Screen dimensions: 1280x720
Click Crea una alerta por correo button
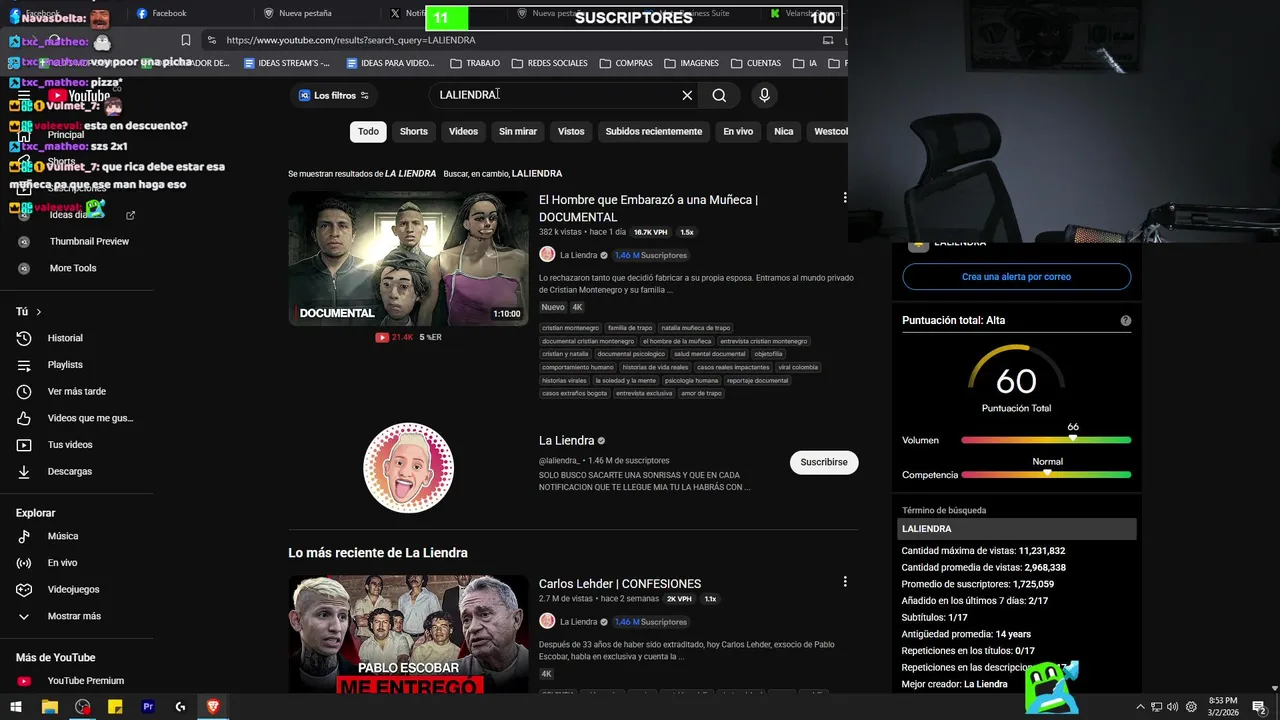(x=1016, y=277)
